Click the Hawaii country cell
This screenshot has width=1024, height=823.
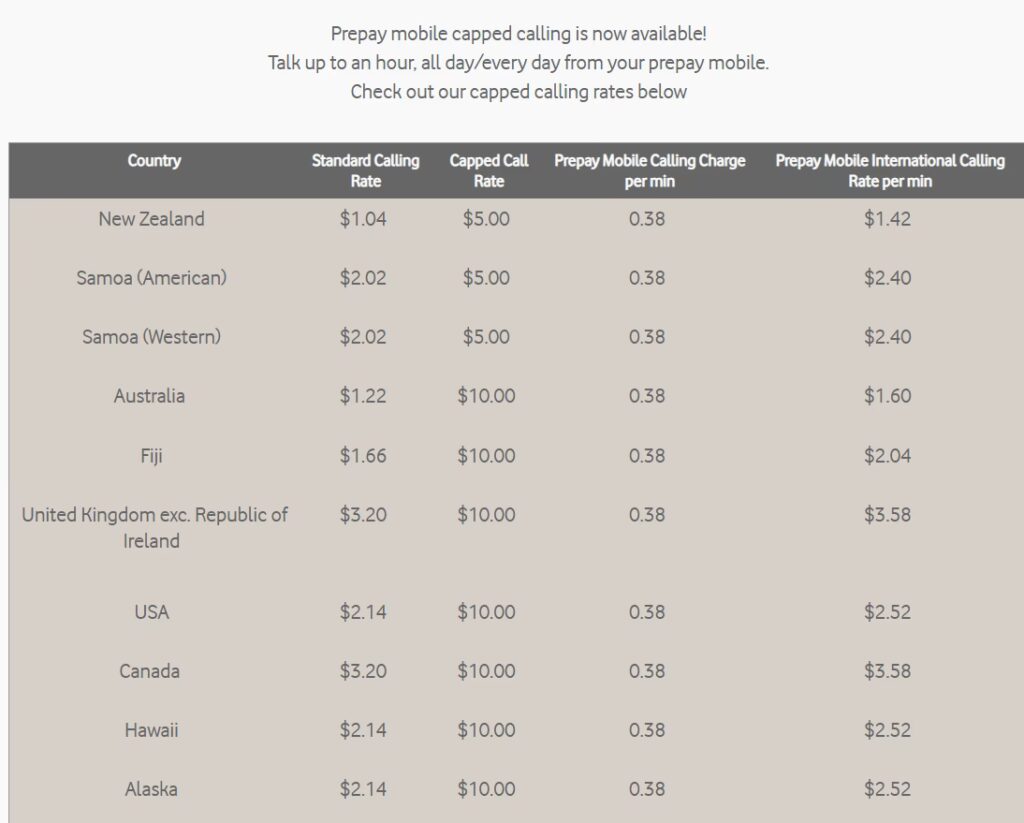[x=151, y=730]
